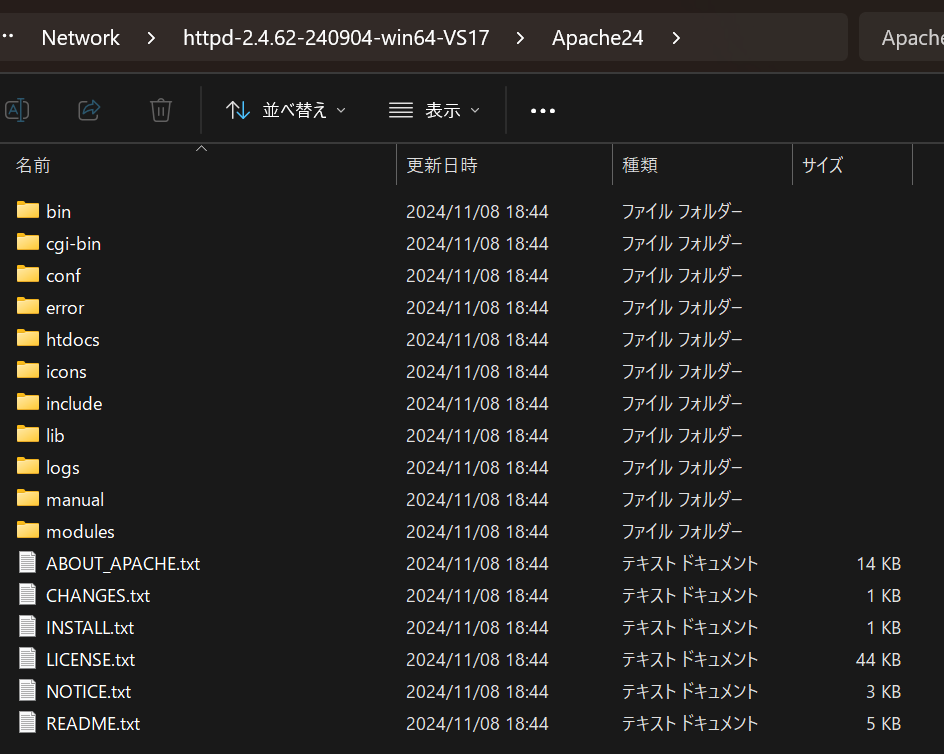Switch to the Apache tab at top right
The width and height of the screenshot is (944, 754).
(x=912, y=37)
